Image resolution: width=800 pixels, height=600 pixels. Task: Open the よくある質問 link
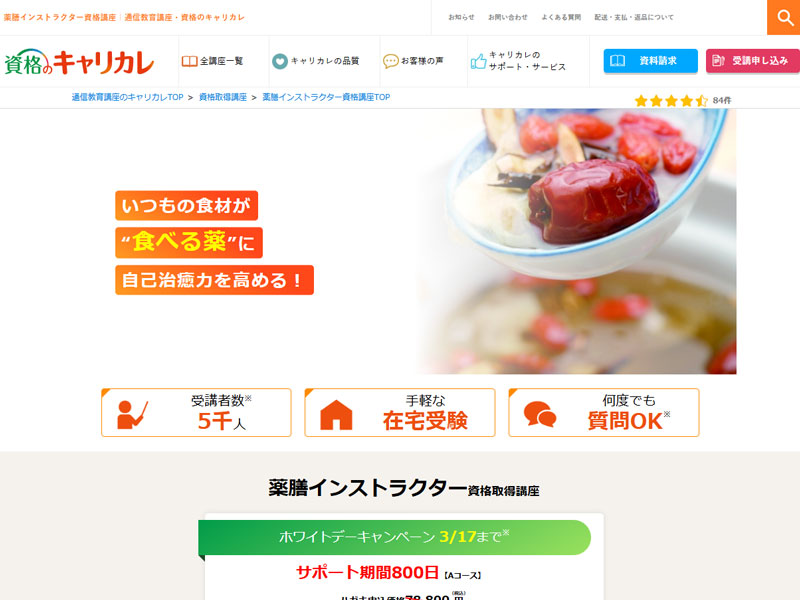[x=561, y=17]
